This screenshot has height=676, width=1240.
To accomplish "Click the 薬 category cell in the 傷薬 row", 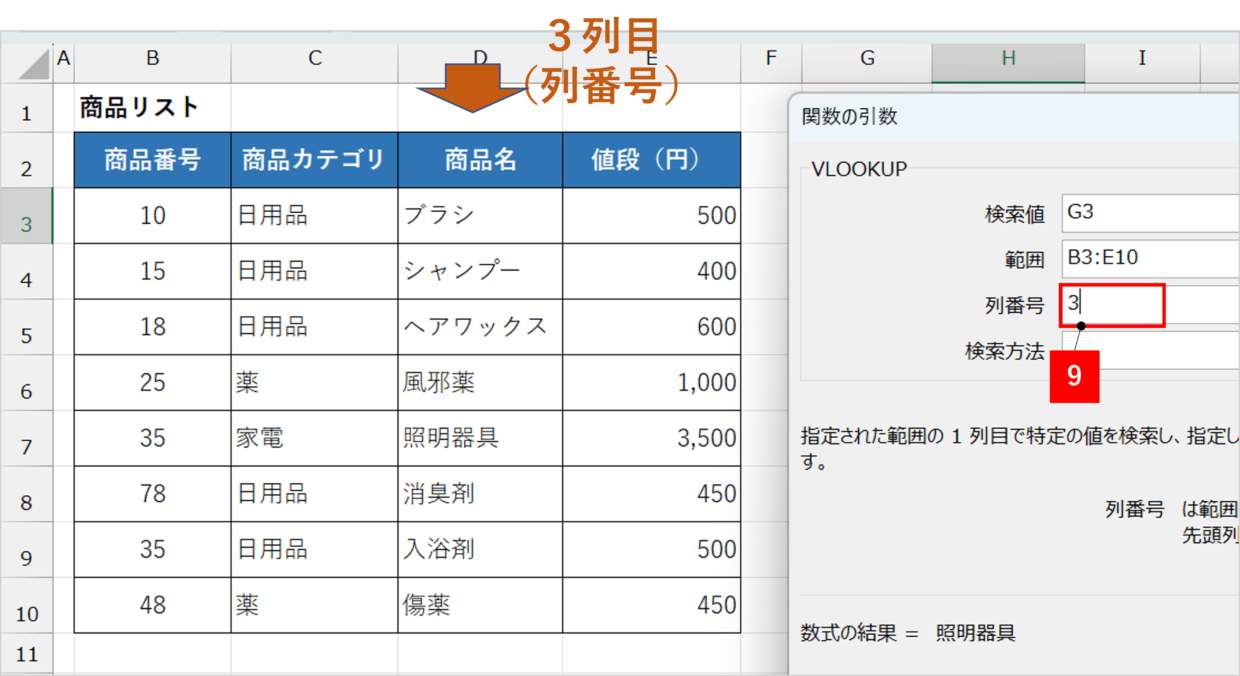I will coord(315,605).
